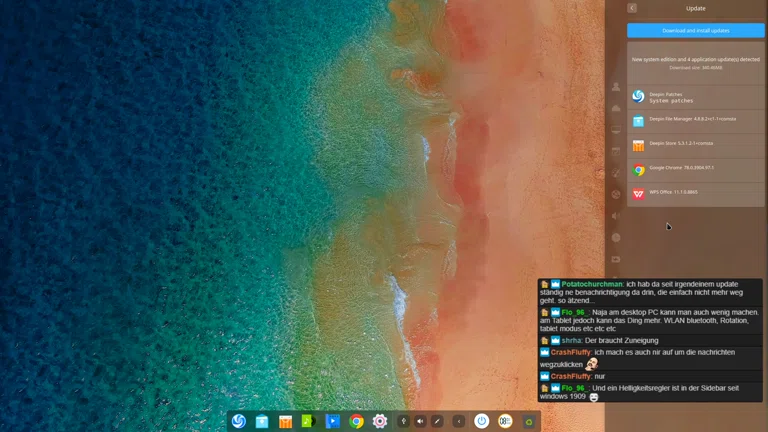The image size is (768, 432).
Task: Open Personalization section in sidebar
Action: [x=616, y=173]
